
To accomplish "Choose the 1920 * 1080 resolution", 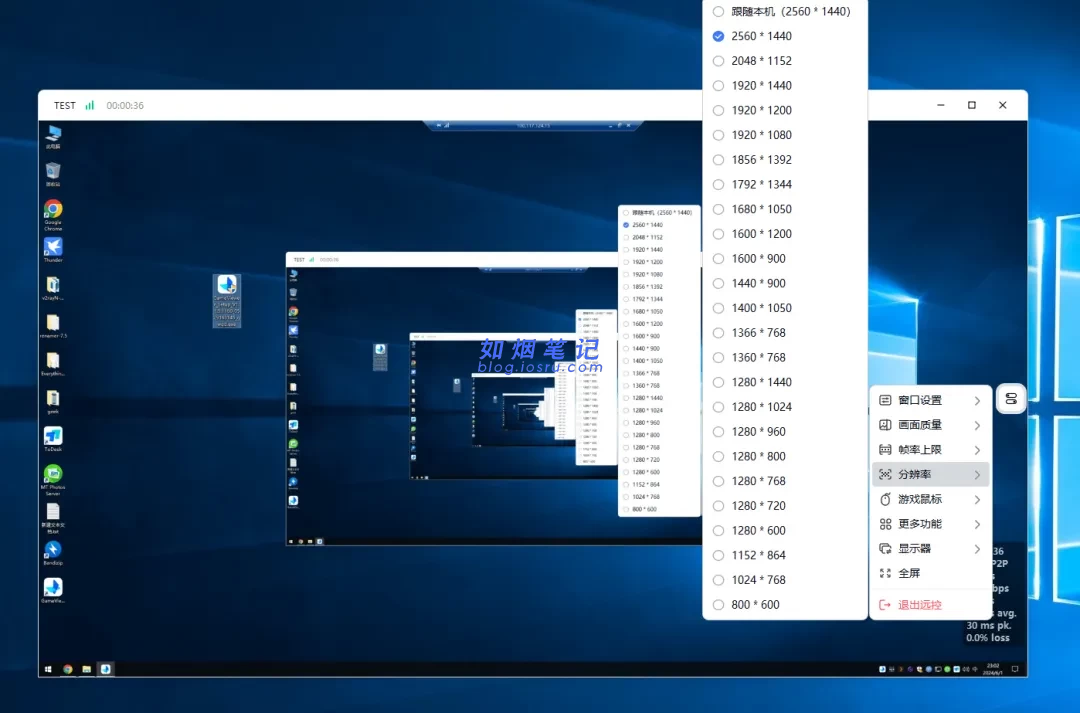I will (x=785, y=135).
